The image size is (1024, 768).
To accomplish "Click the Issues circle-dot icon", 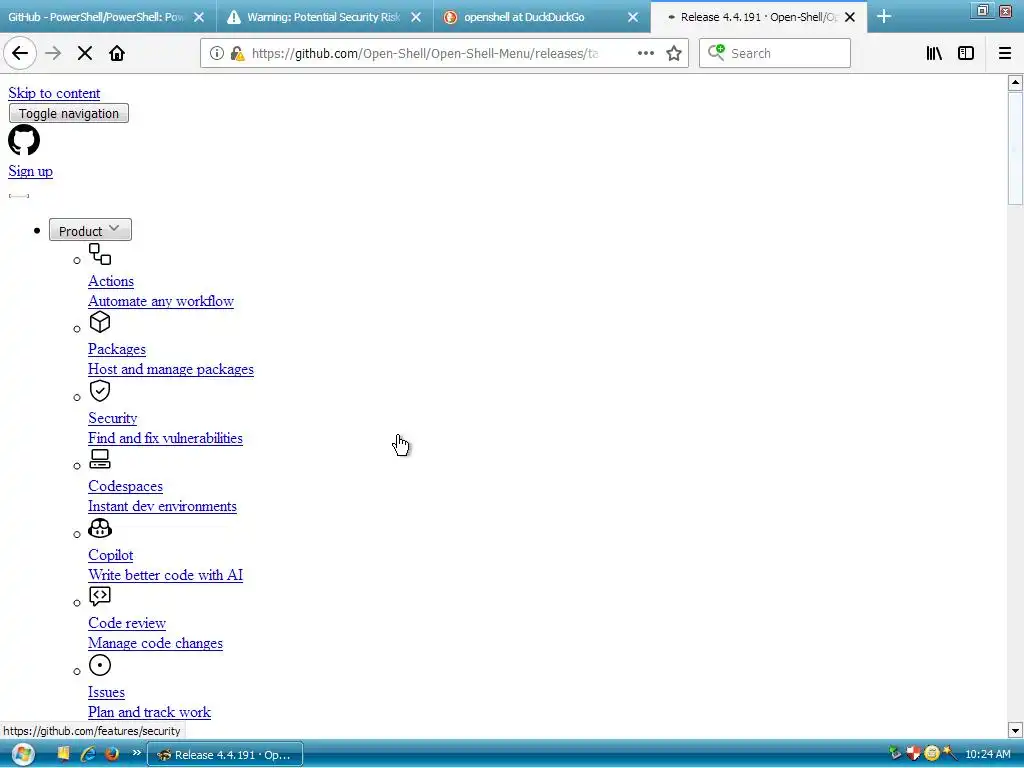I will (x=100, y=665).
